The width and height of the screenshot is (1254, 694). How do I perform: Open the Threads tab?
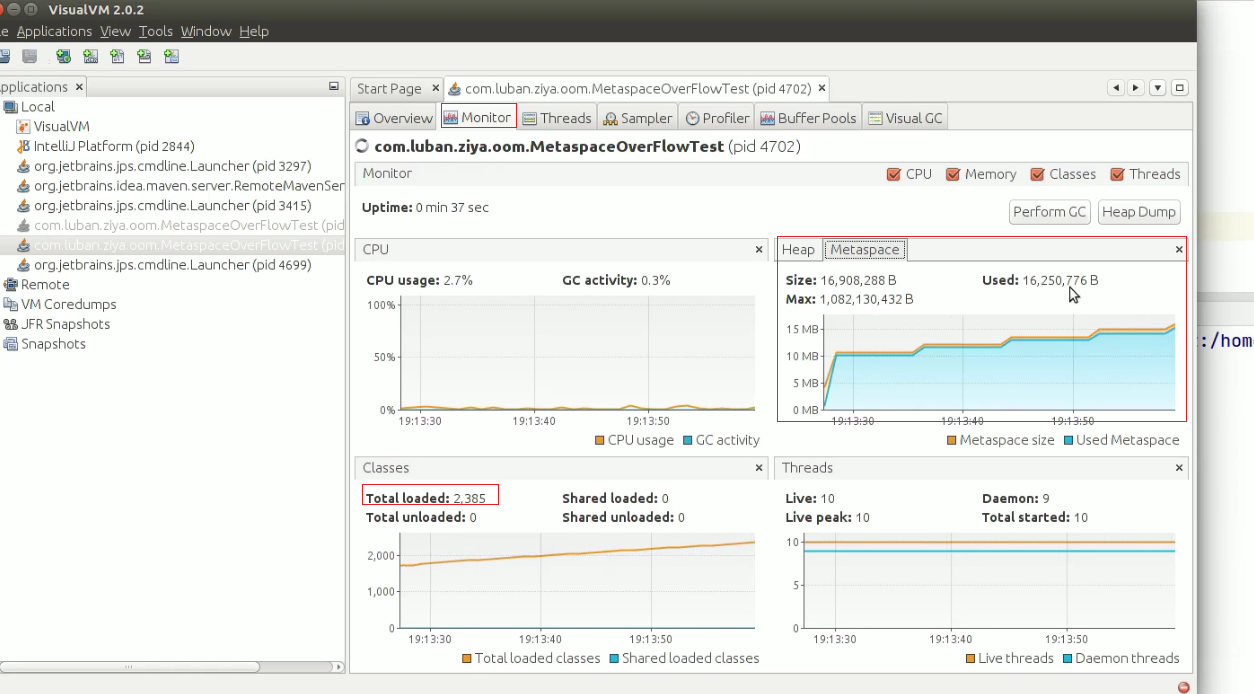point(557,118)
